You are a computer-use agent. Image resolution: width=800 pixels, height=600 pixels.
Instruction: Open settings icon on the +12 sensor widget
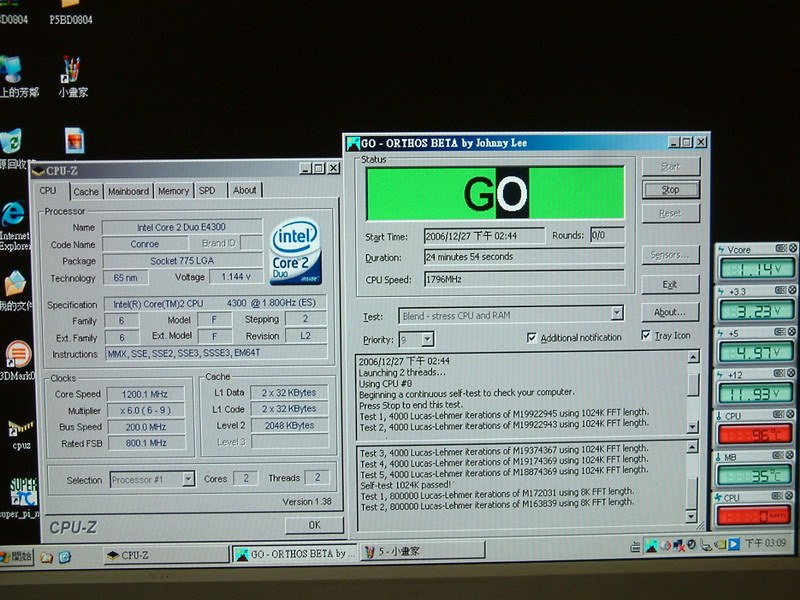[779, 373]
